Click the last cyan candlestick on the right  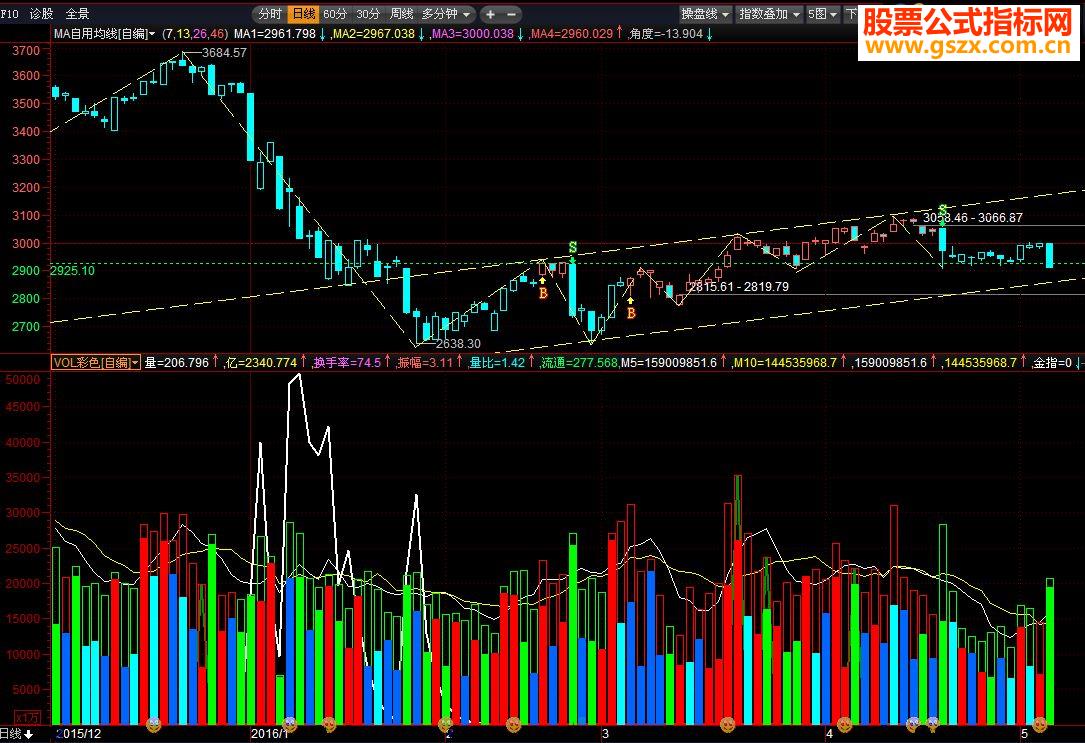point(1050,255)
